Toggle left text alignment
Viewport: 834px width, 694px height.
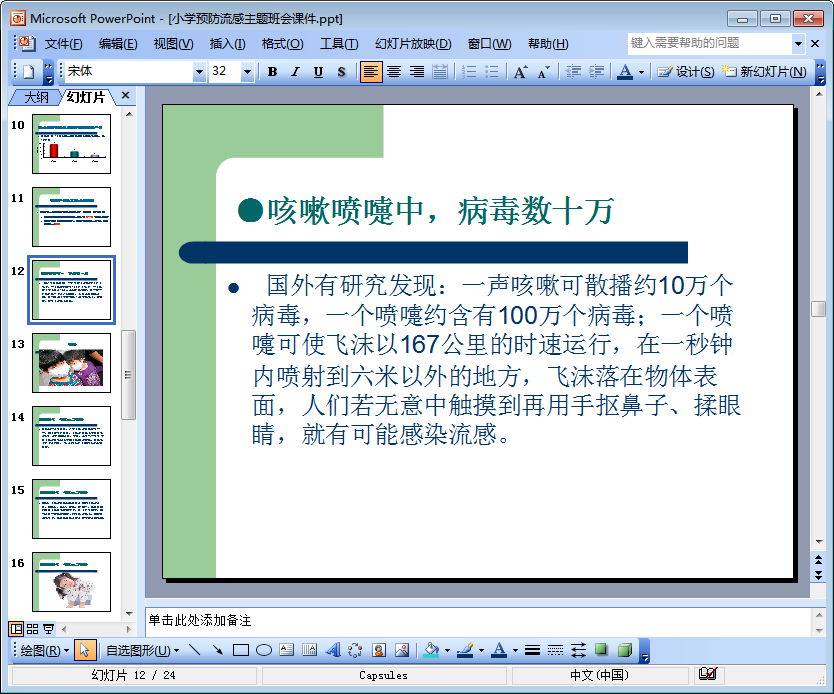371,72
